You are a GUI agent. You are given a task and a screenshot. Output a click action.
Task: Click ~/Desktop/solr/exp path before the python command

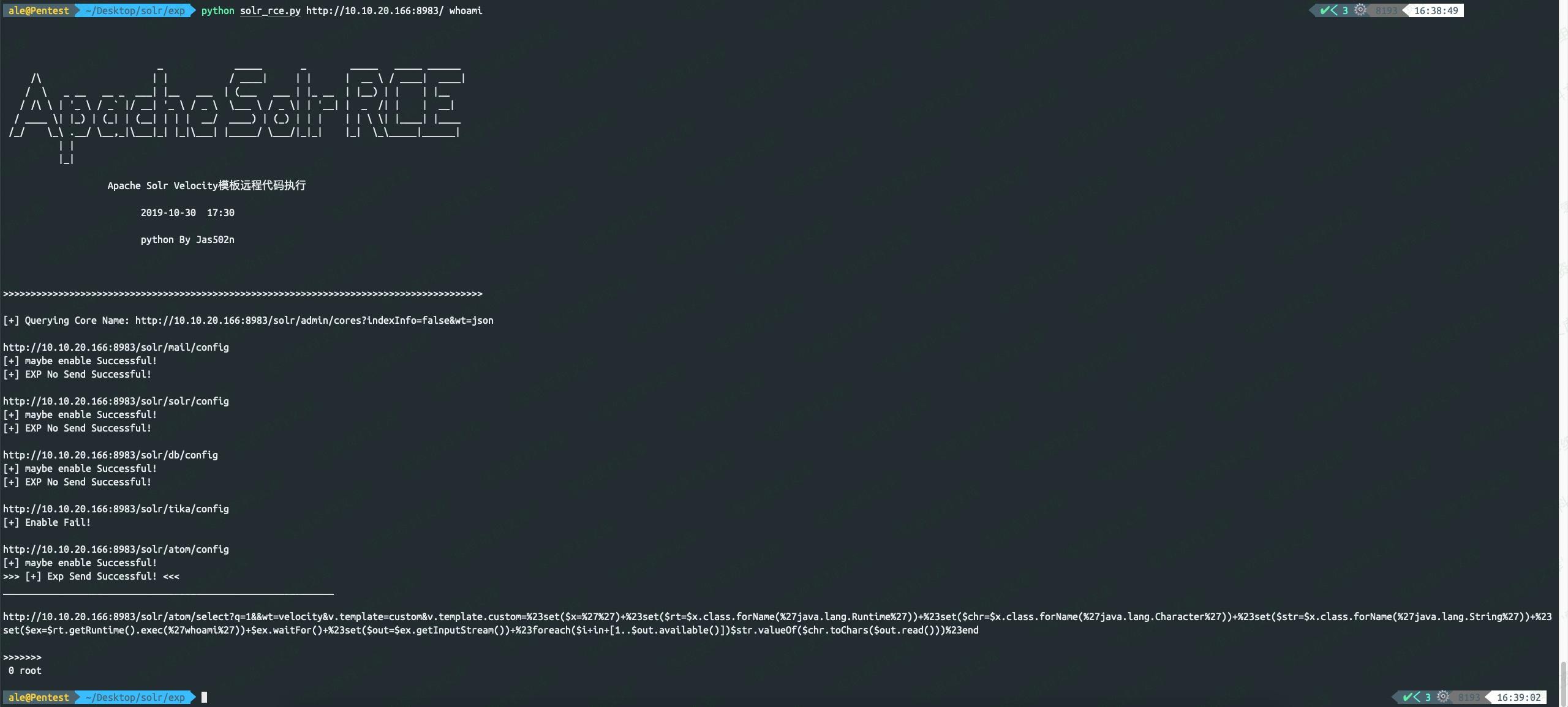point(135,10)
